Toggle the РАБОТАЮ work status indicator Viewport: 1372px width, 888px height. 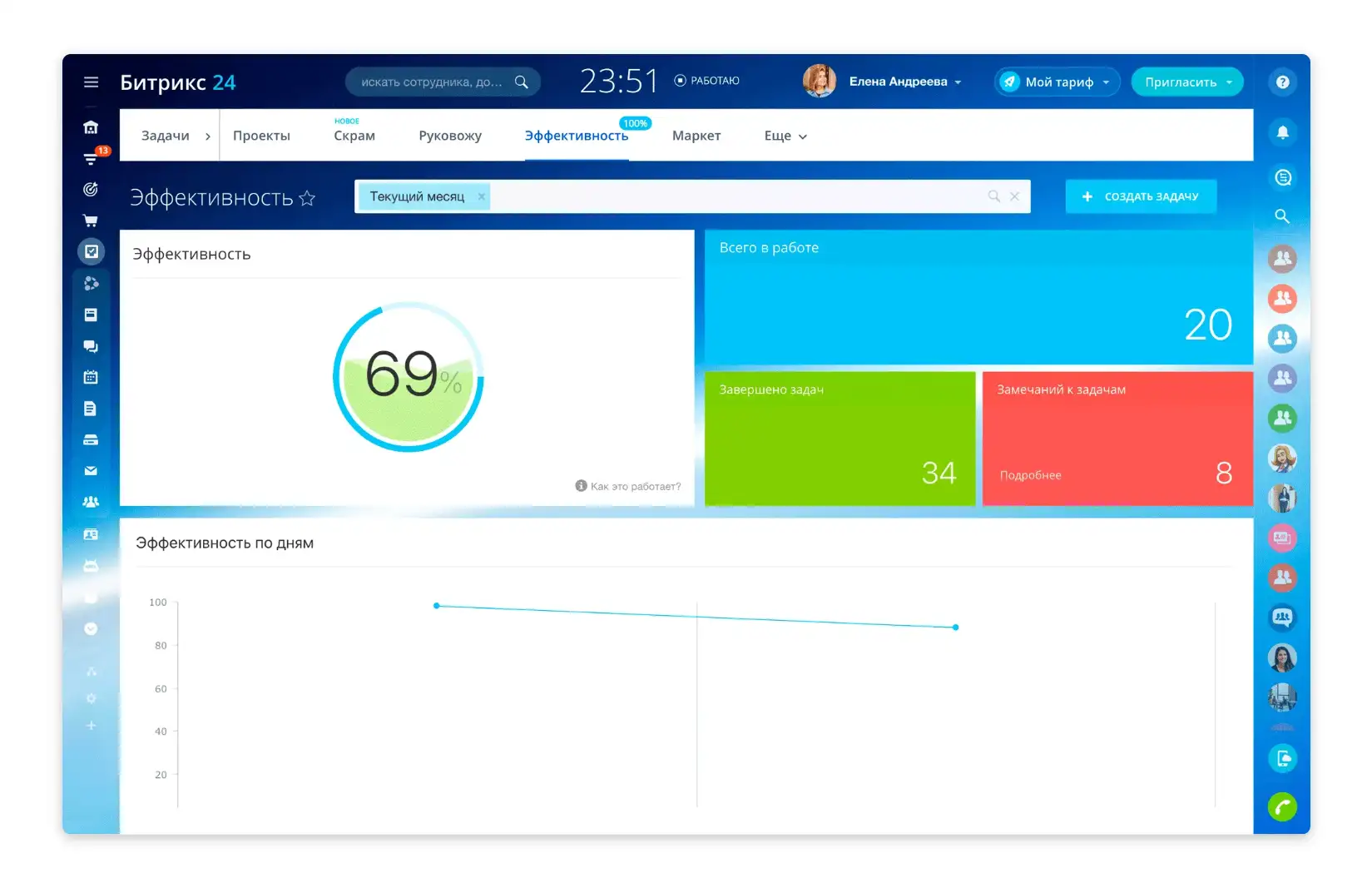point(706,81)
